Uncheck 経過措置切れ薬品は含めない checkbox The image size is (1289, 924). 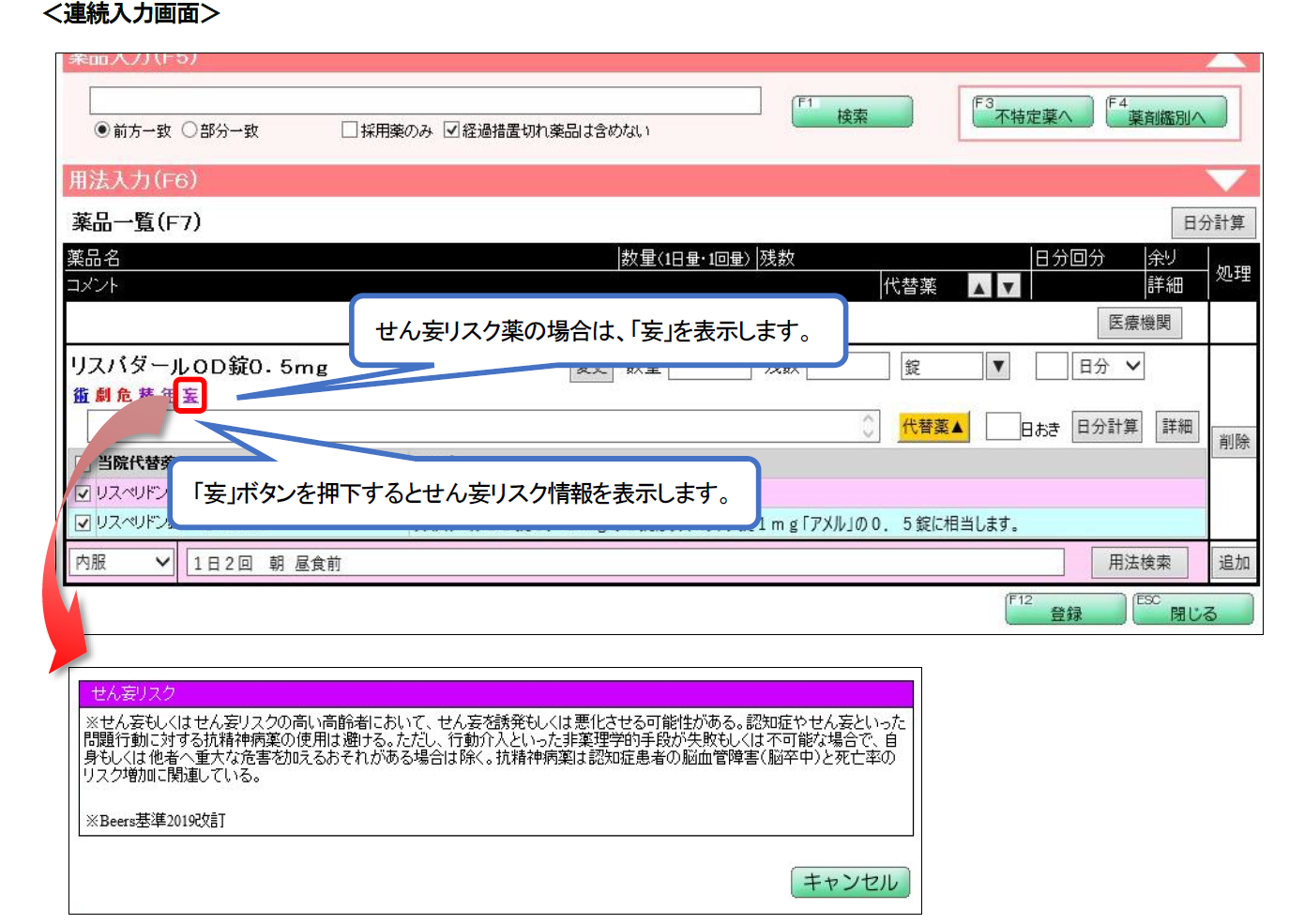[451, 130]
